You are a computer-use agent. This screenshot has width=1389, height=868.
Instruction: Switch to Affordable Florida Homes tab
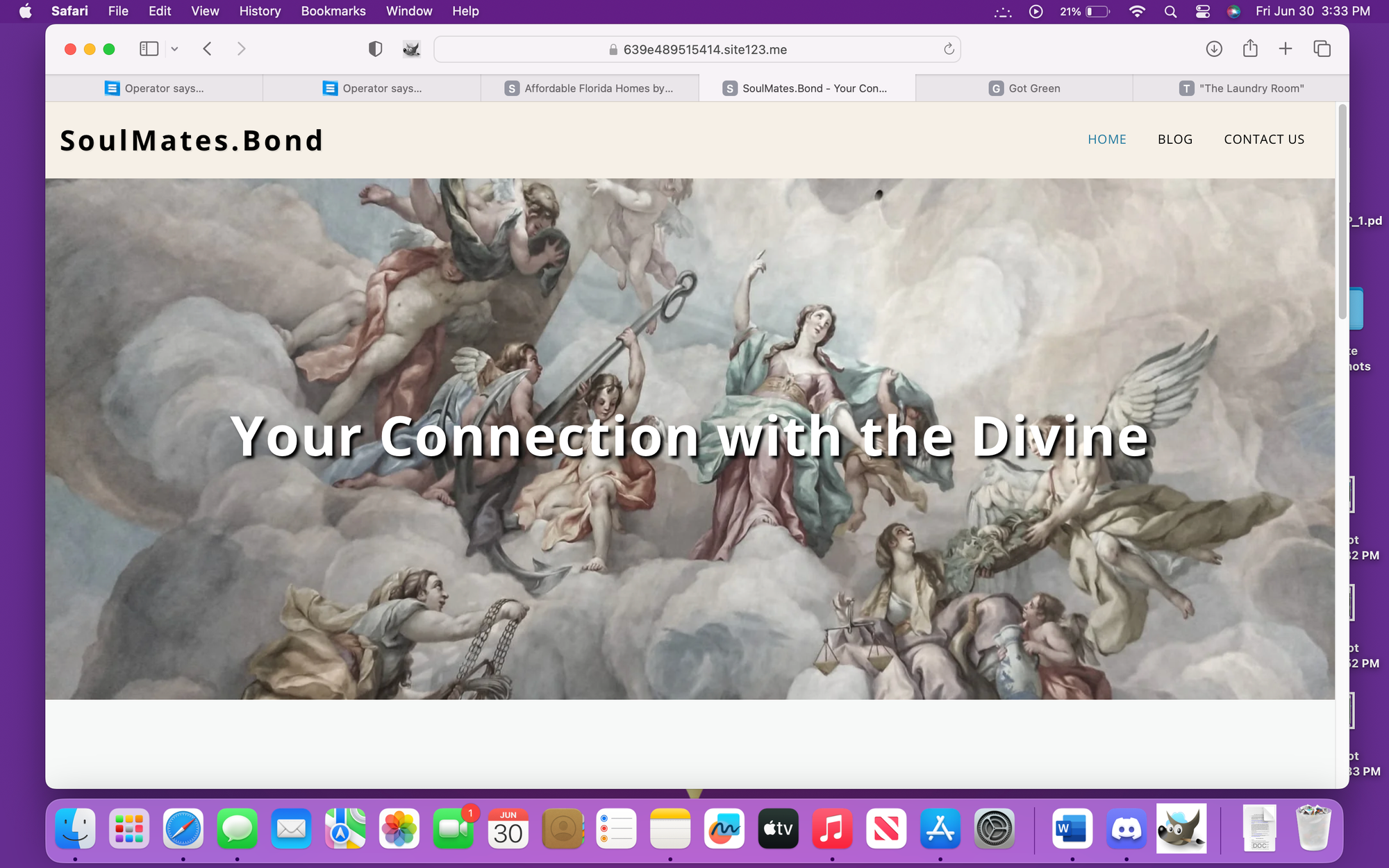[590, 88]
